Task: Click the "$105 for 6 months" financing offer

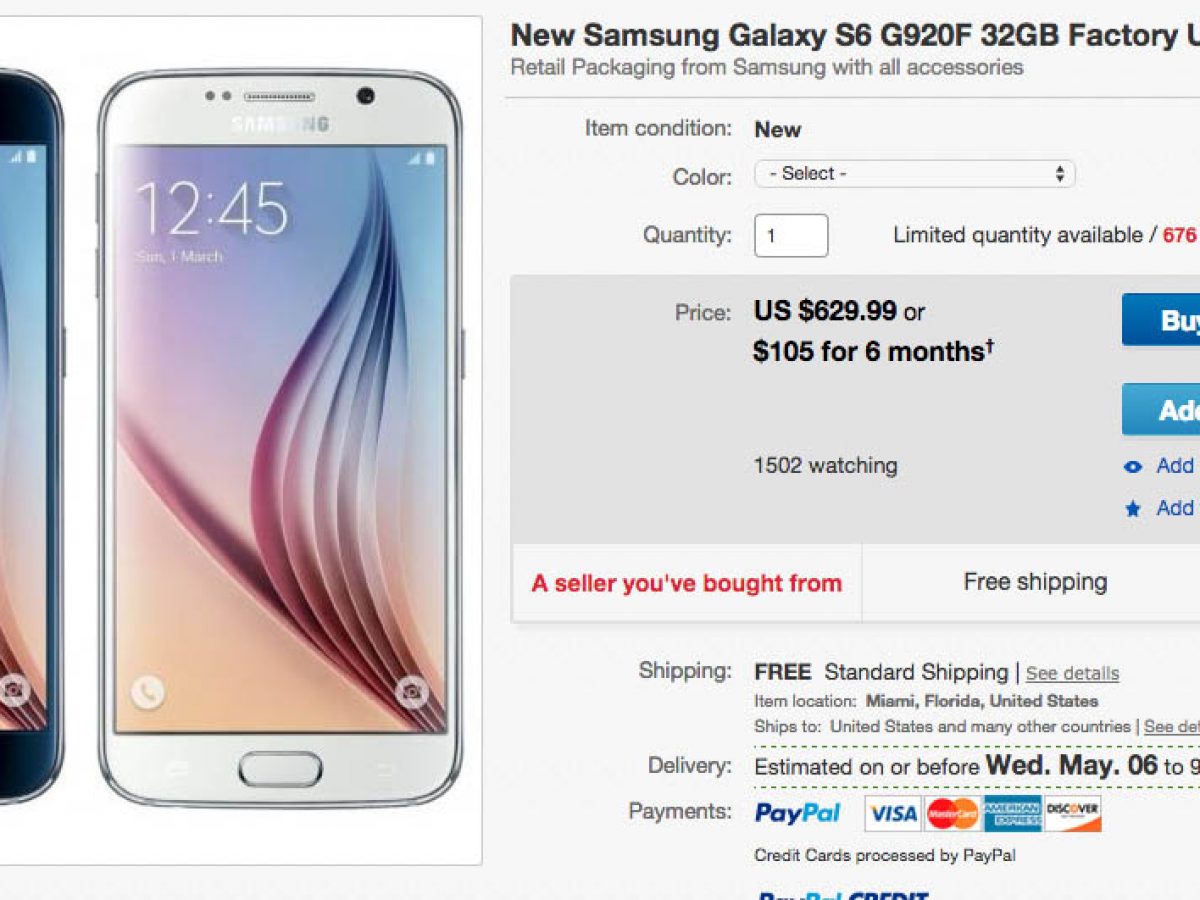Action: point(873,352)
